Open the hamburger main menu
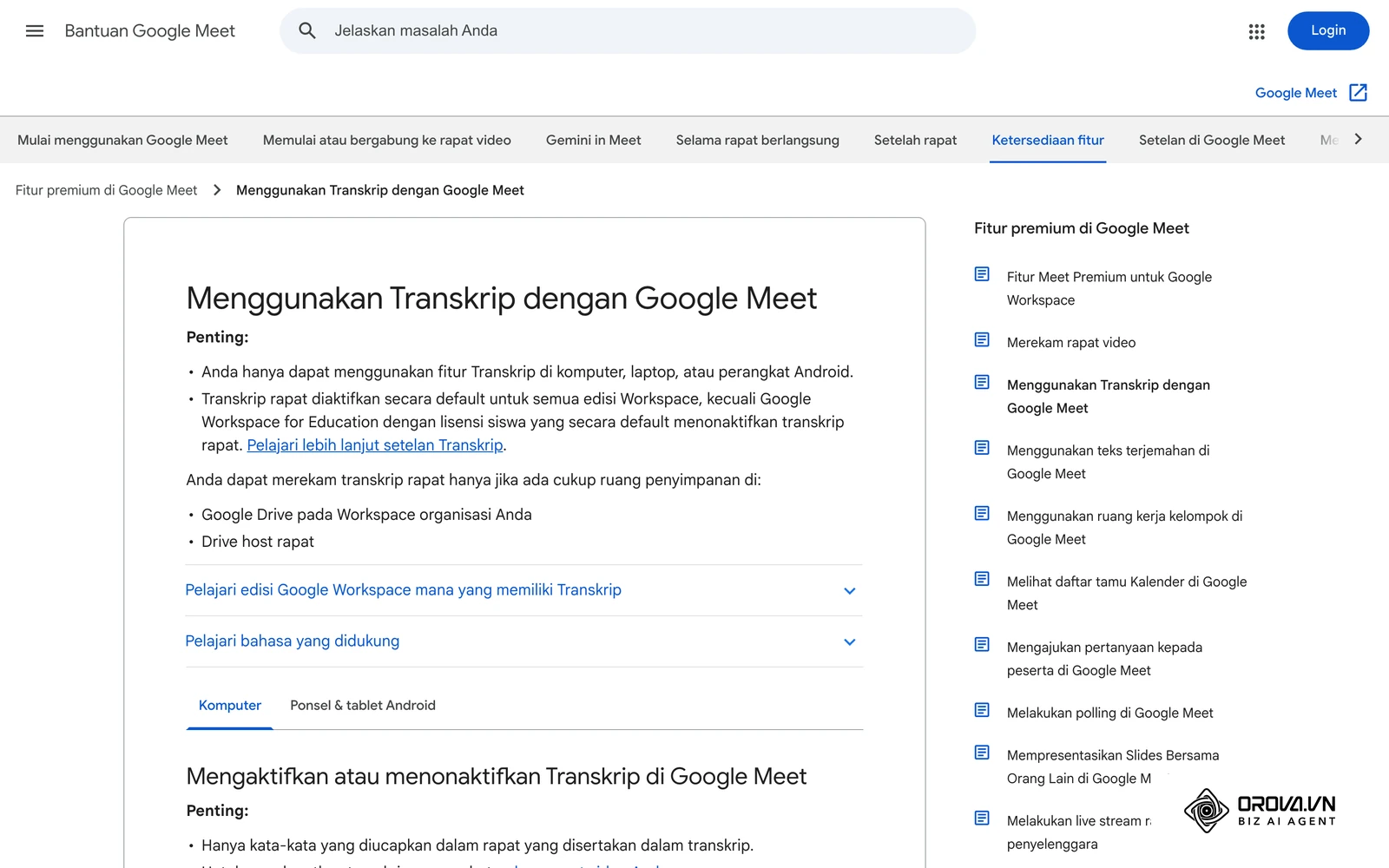 coord(35,31)
